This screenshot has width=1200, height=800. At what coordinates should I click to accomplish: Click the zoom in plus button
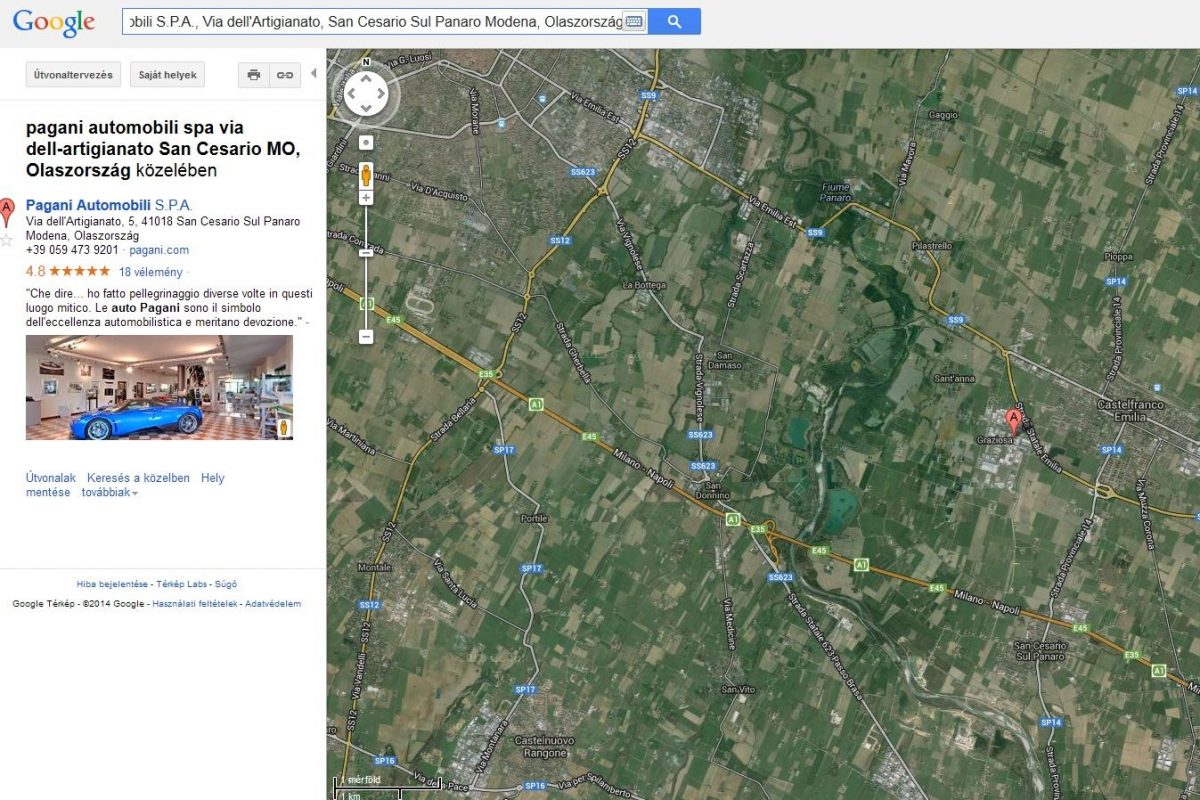pos(366,198)
